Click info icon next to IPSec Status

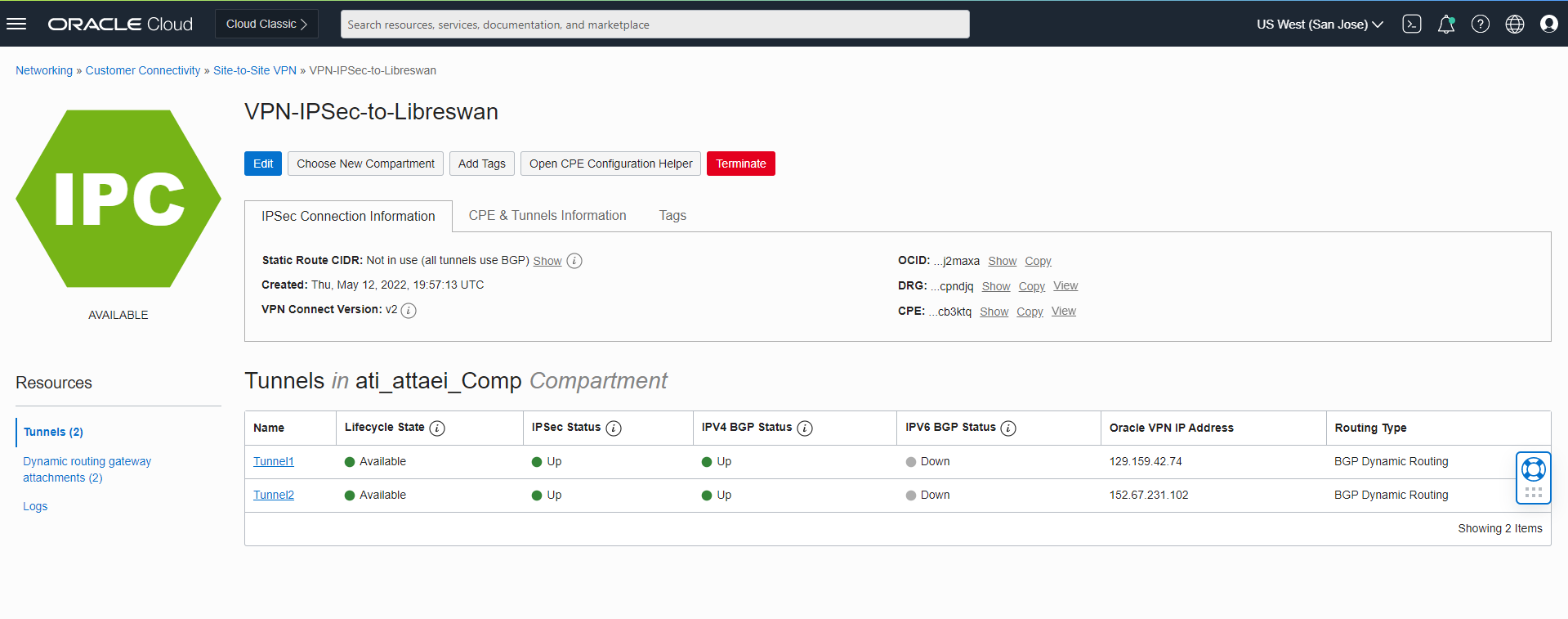tap(614, 428)
